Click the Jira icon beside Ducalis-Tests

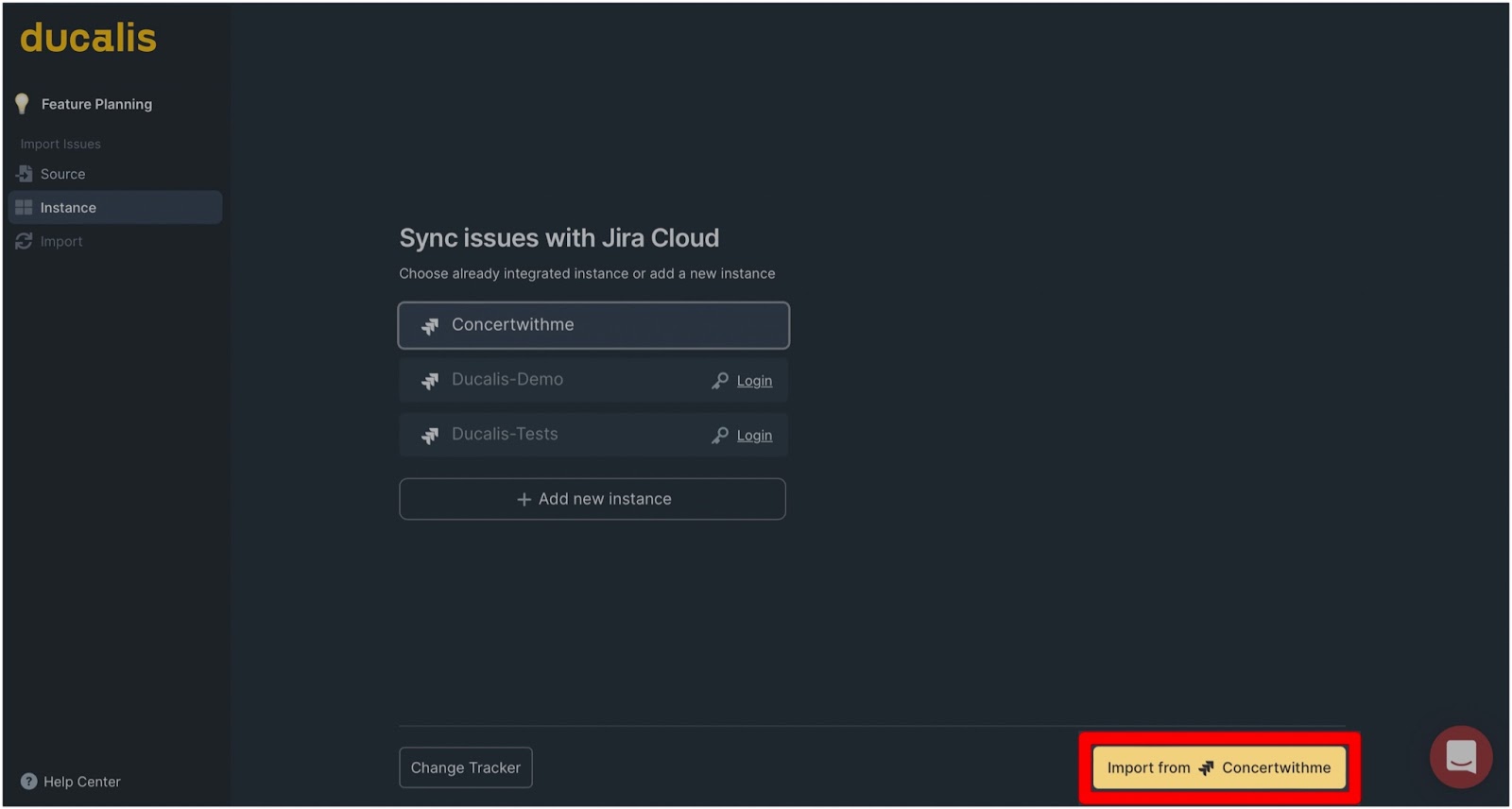pos(430,436)
